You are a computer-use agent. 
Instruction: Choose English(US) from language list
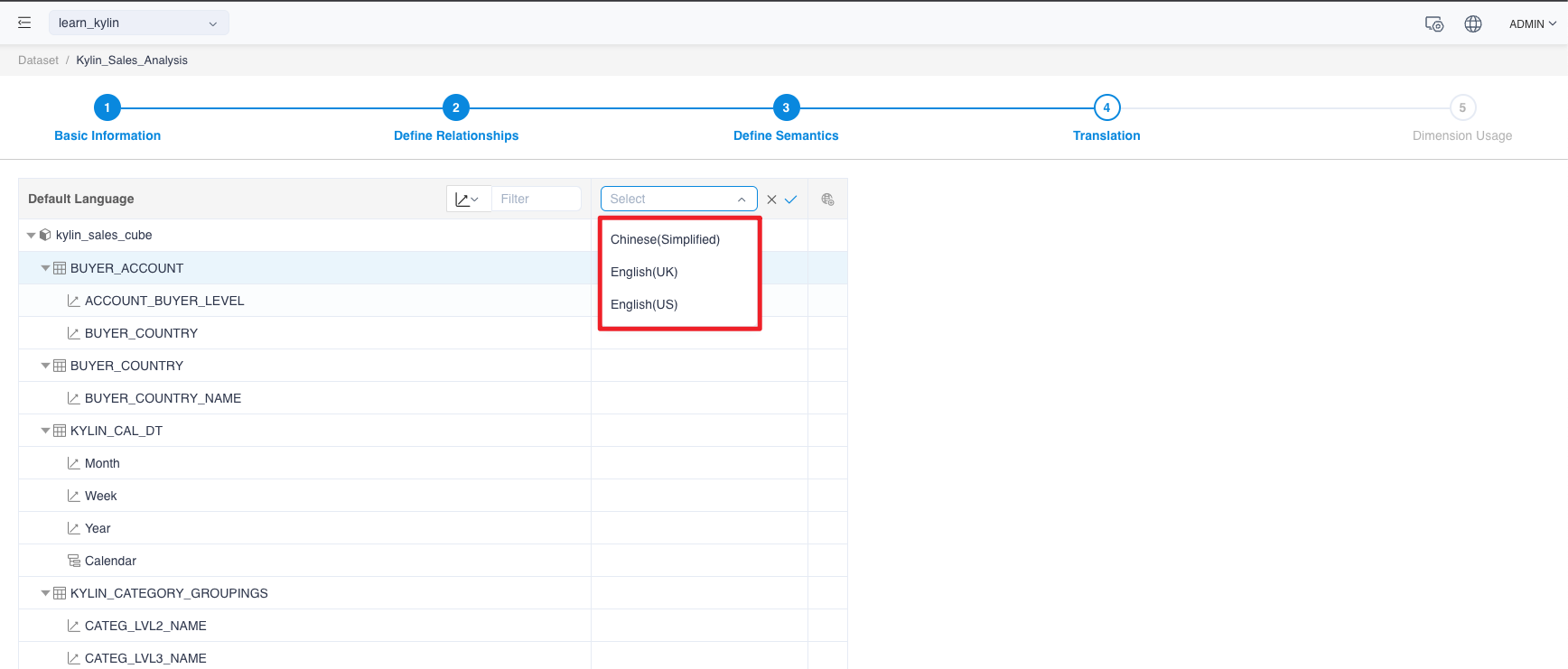click(x=644, y=304)
